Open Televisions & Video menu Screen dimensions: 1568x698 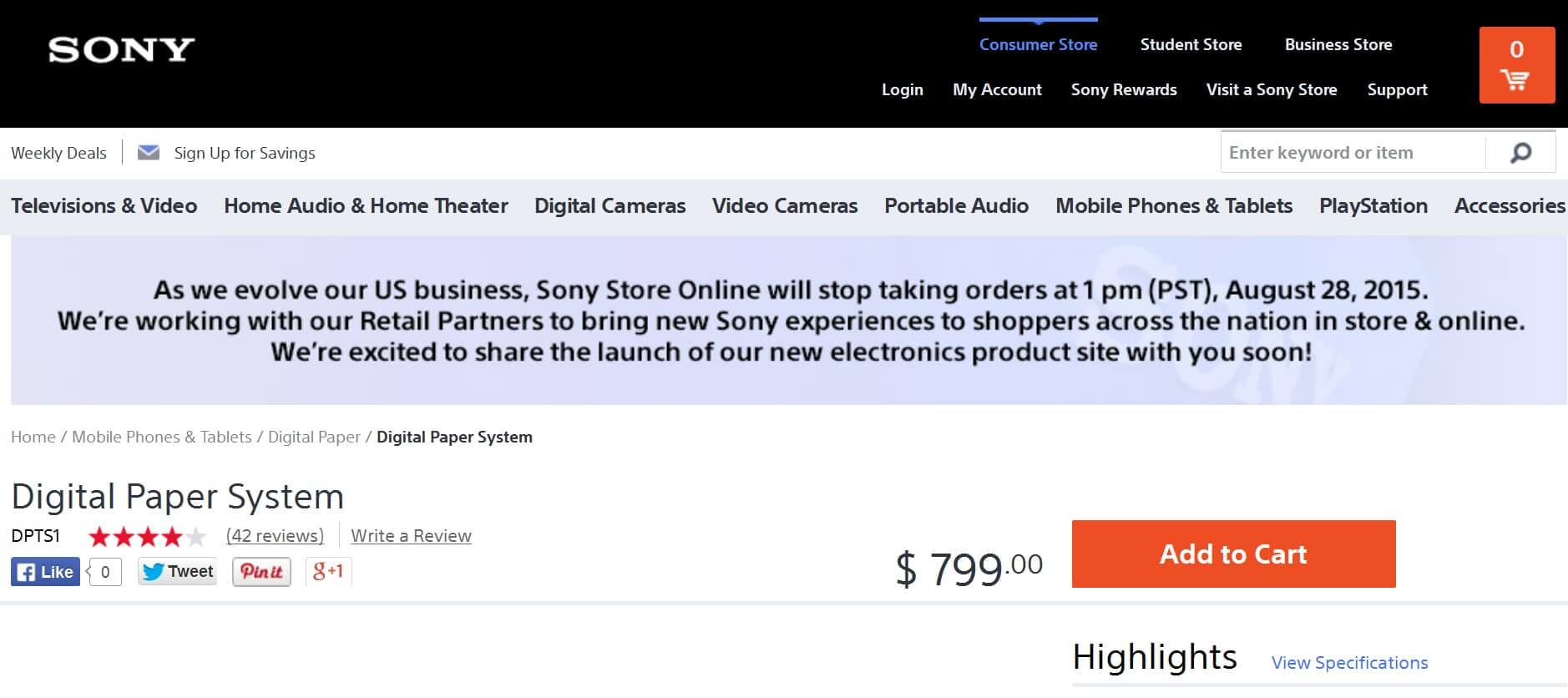coord(104,205)
